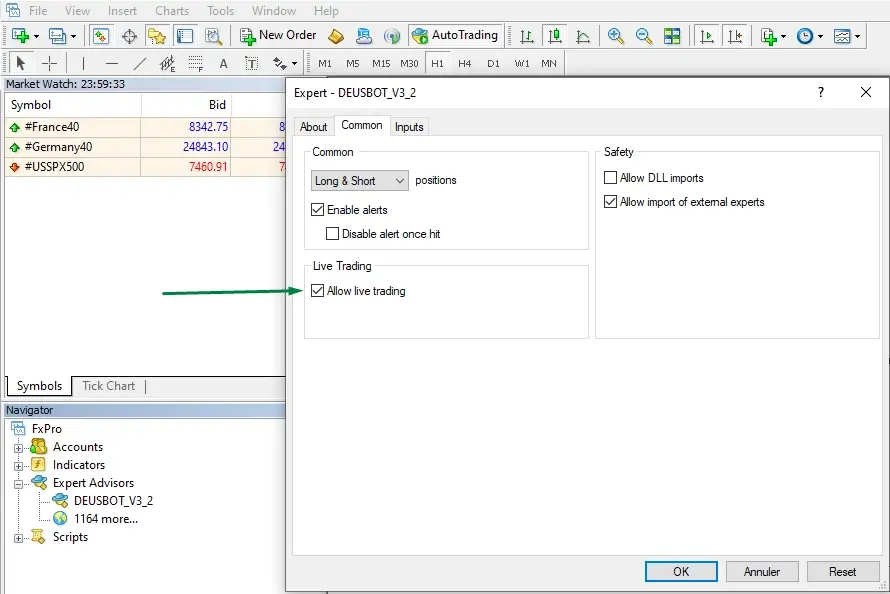This screenshot has height=594, width=890.
Task: Check Allow DLL imports
Action: (610, 178)
